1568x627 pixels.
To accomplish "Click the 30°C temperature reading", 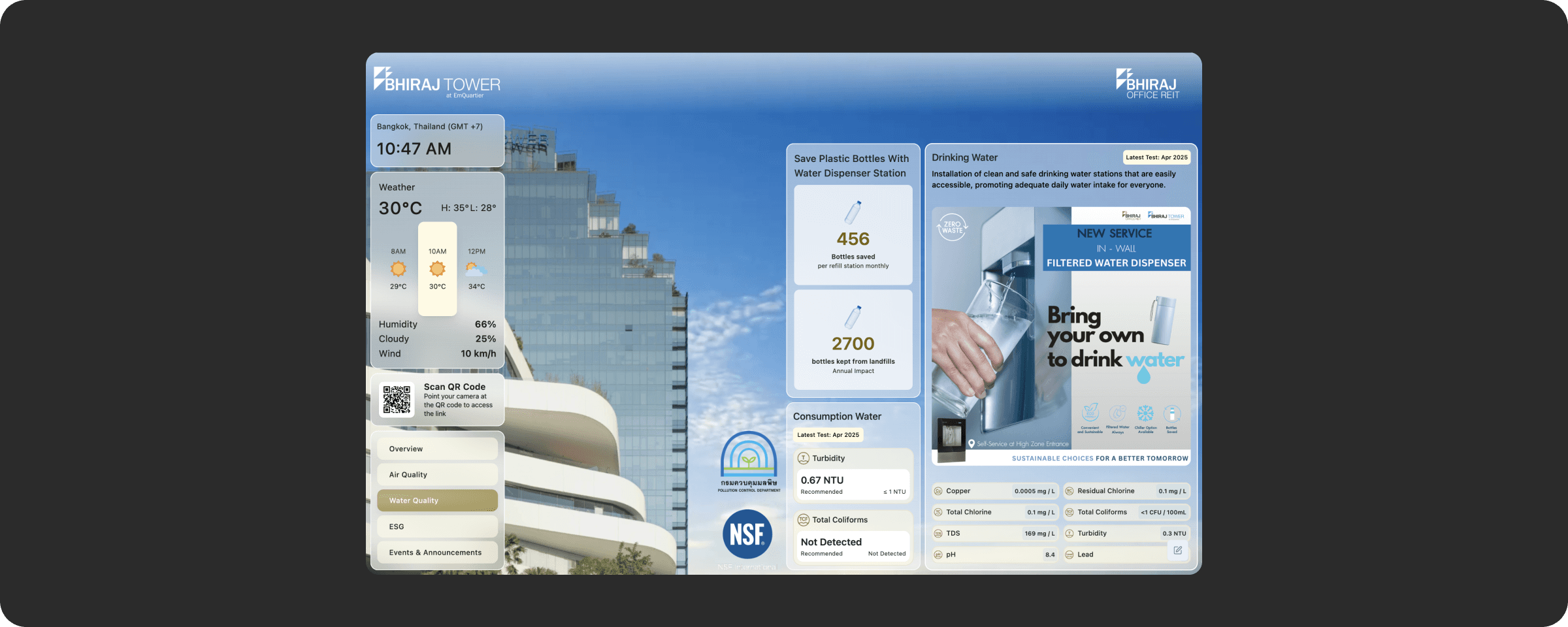I will [x=400, y=208].
